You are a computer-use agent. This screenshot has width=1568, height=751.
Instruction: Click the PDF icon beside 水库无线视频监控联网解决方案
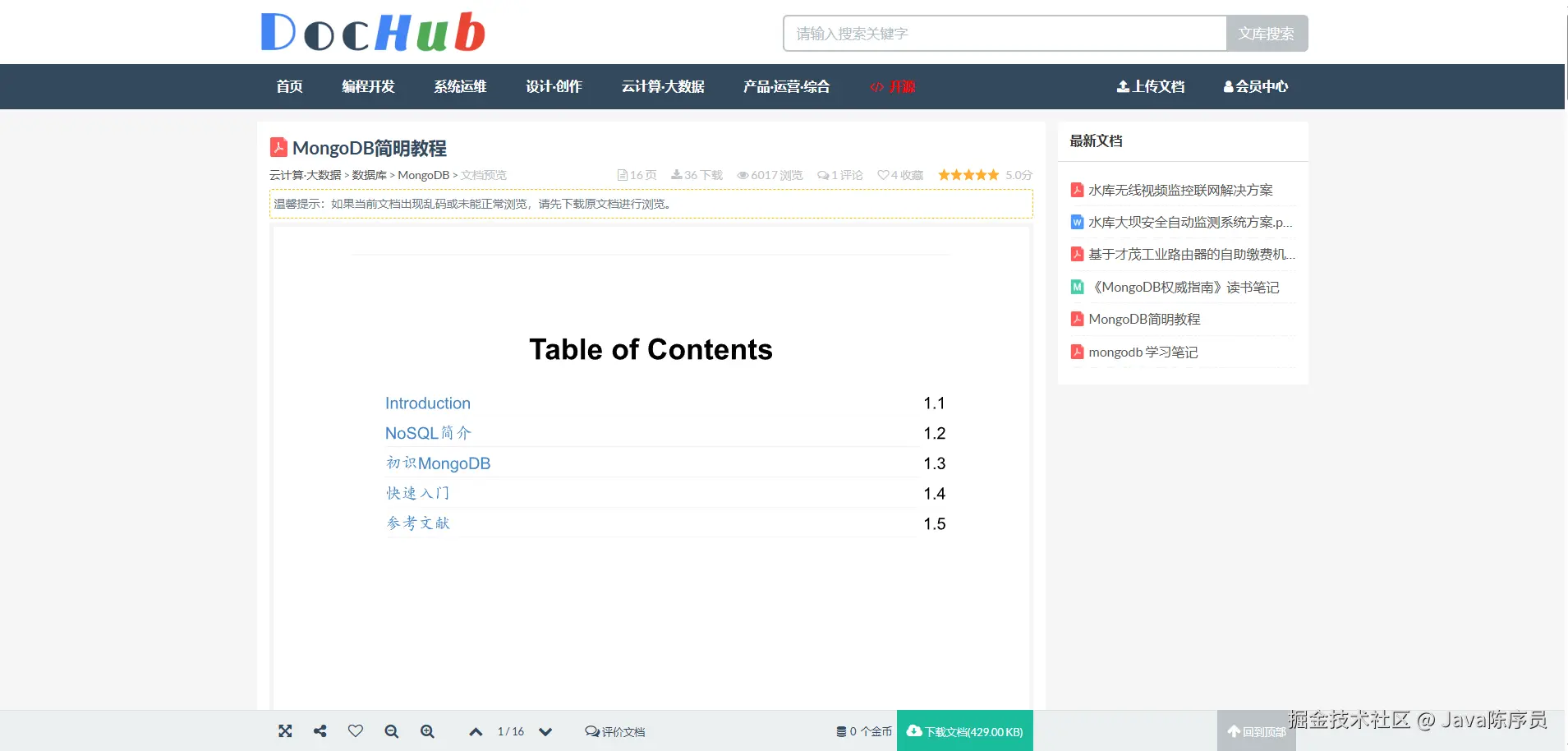click(x=1077, y=191)
